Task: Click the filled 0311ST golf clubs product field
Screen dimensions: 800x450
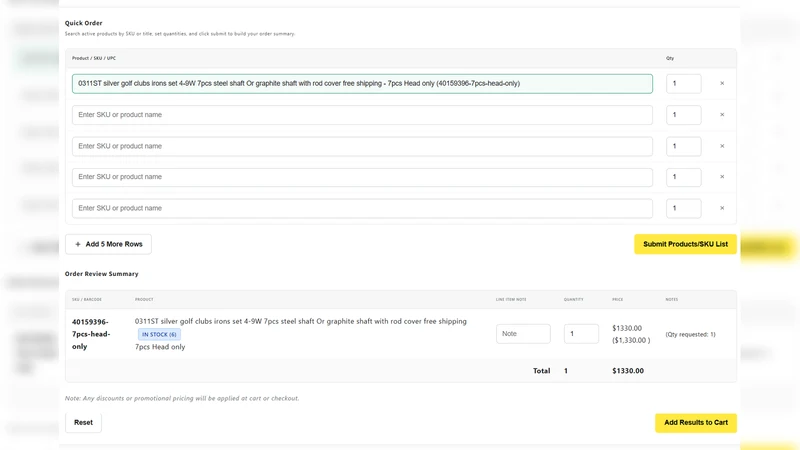Action: (x=362, y=84)
